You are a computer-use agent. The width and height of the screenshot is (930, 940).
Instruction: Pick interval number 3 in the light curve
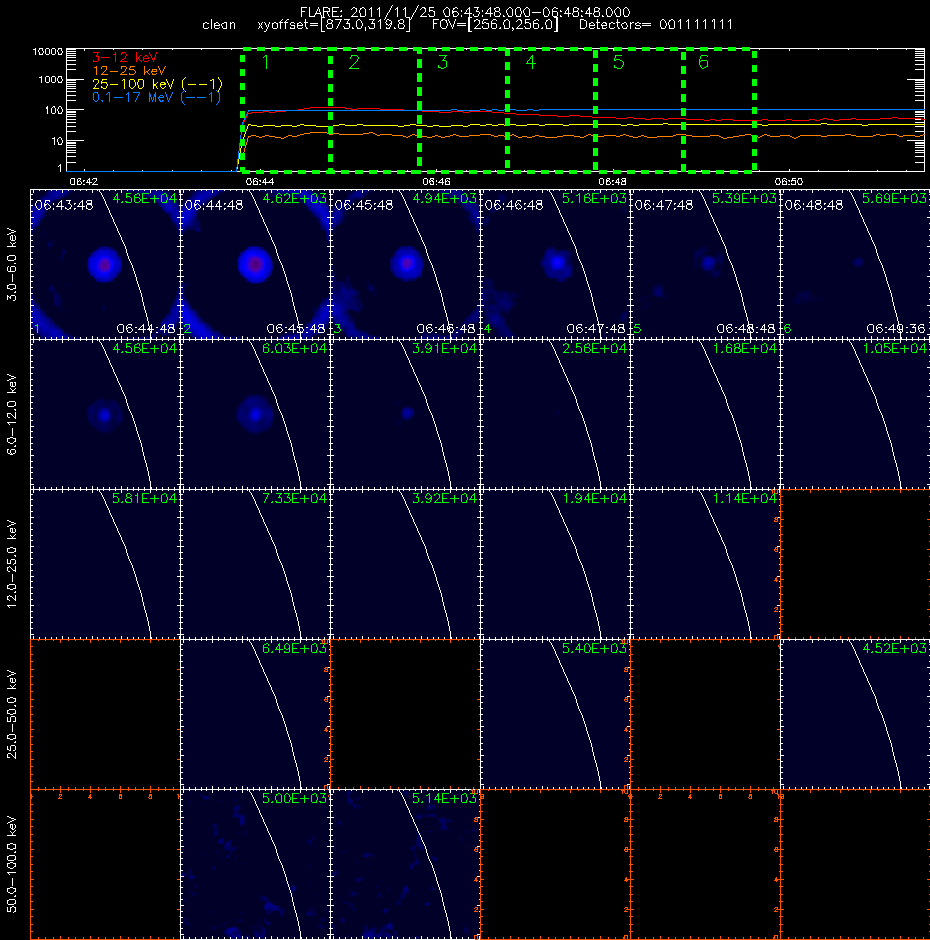pos(443,62)
